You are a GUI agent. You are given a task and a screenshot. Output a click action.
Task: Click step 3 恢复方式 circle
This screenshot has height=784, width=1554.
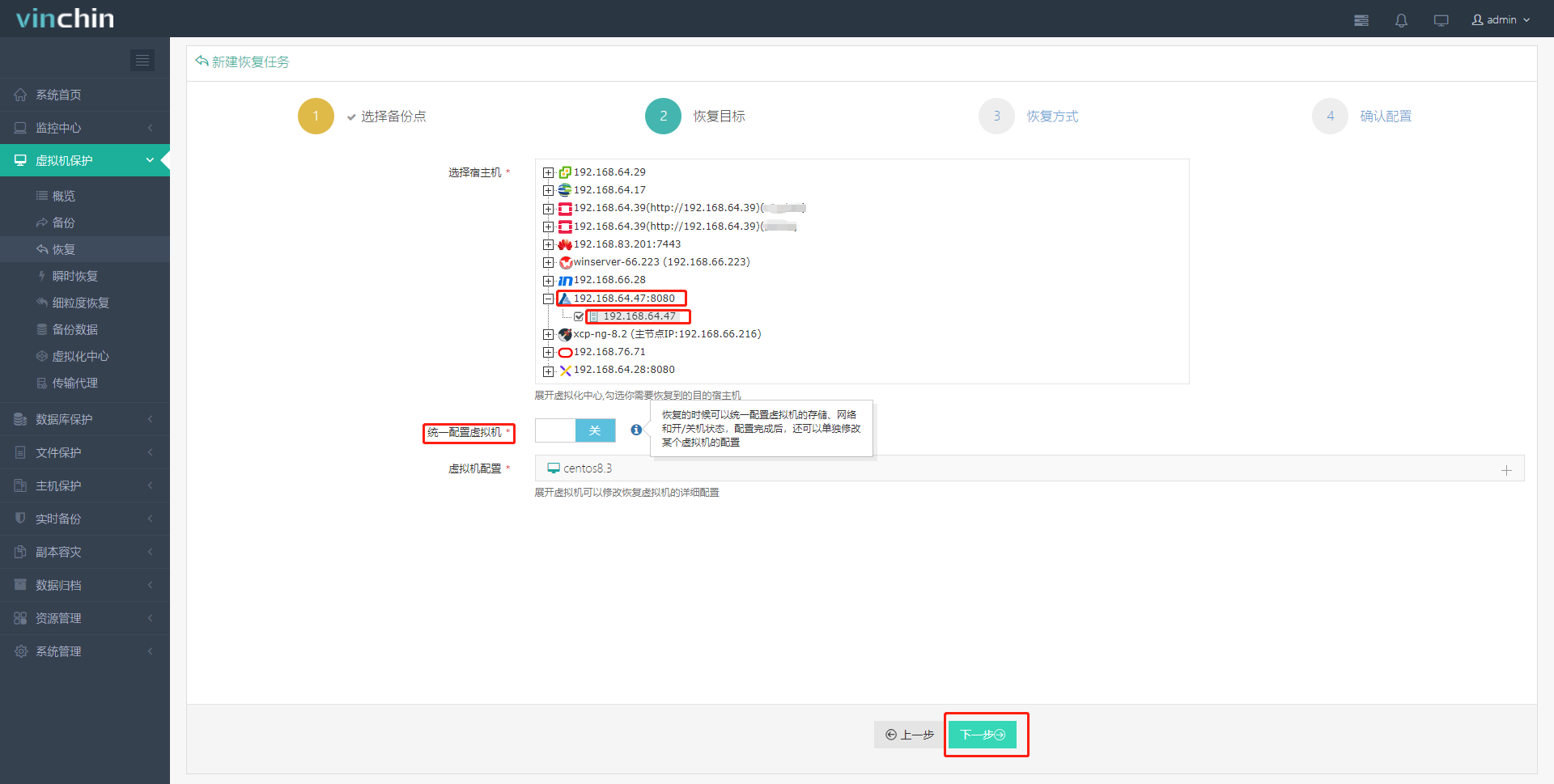[996, 116]
